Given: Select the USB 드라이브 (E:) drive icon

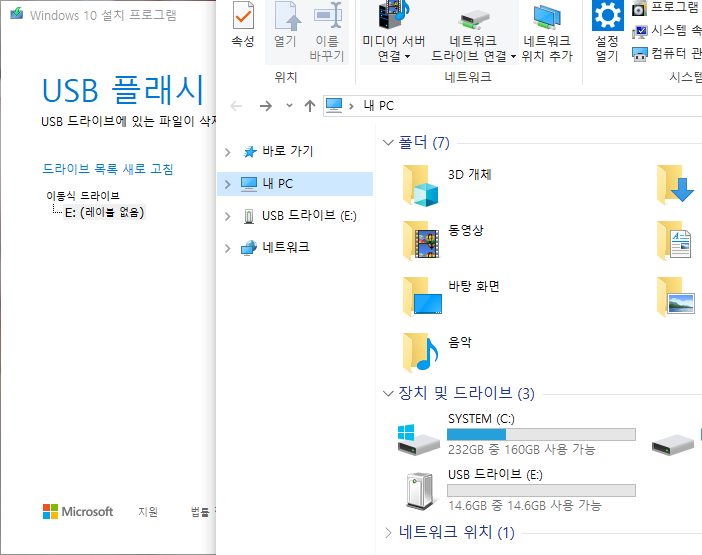Looking at the screenshot, I should point(420,491).
